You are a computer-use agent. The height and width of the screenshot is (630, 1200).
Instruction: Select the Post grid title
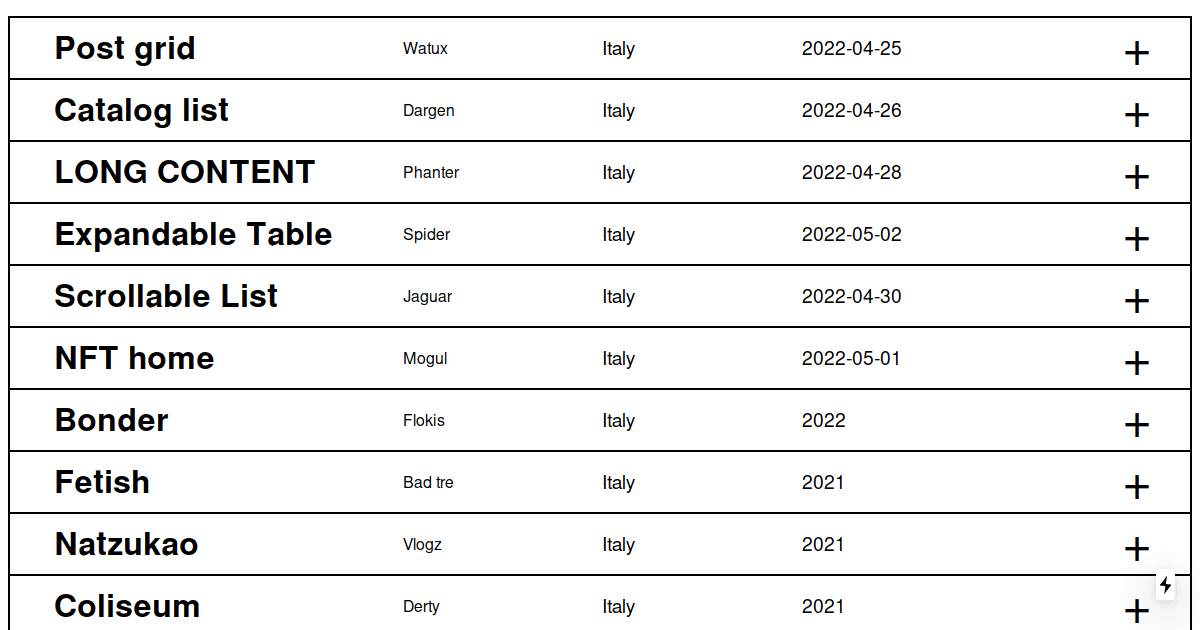click(x=125, y=48)
